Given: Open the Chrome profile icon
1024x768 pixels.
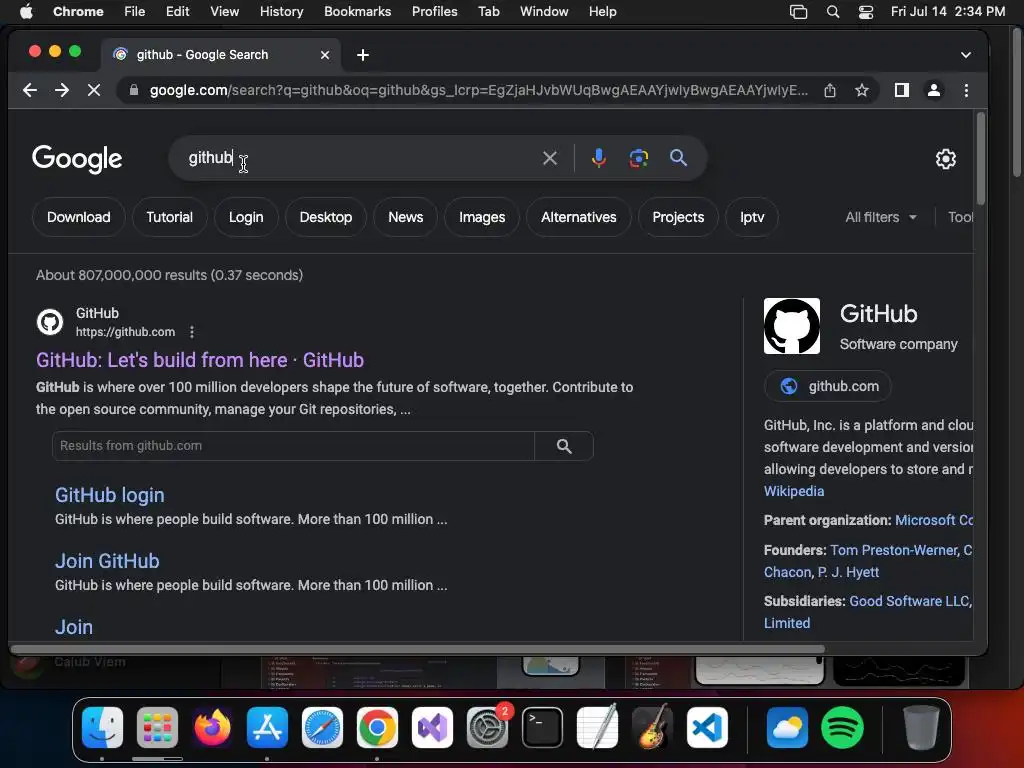Looking at the screenshot, I should pyautogui.click(x=934, y=90).
